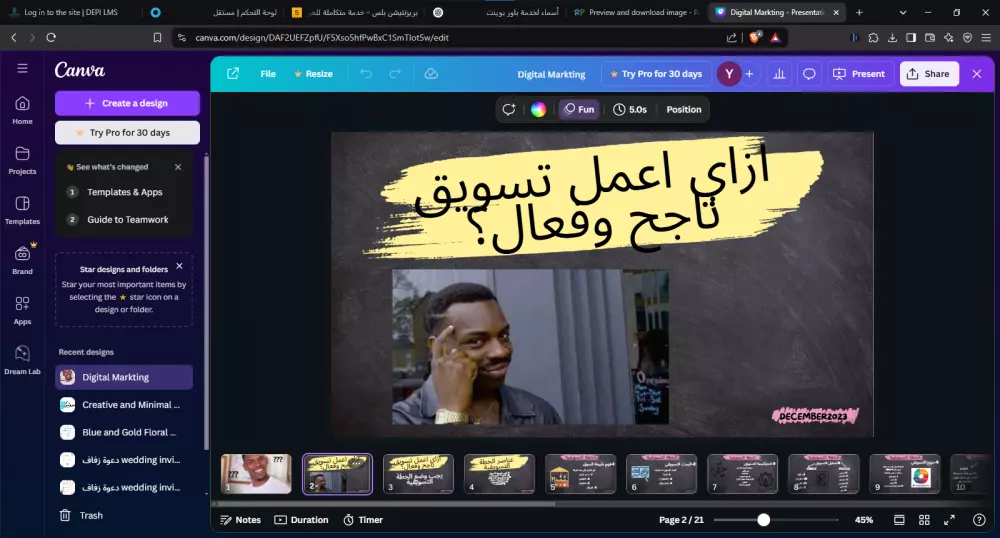Open a new browser tab
This screenshot has height=538, width=1000.
pyautogui.click(x=859, y=12)
